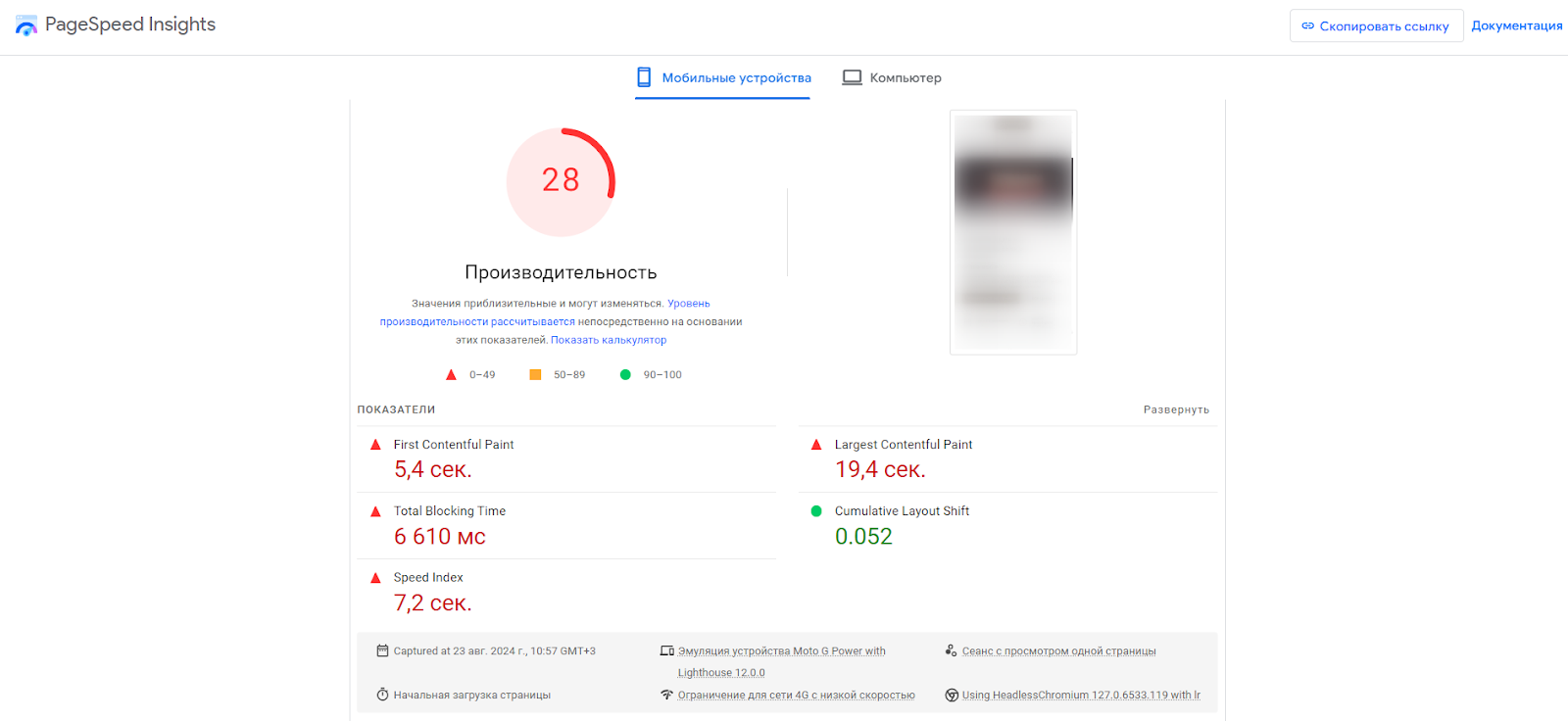Click the Chromium browser icon
Image resolution: width=1568 pixels, height=721 pixels.
[952, 695]
